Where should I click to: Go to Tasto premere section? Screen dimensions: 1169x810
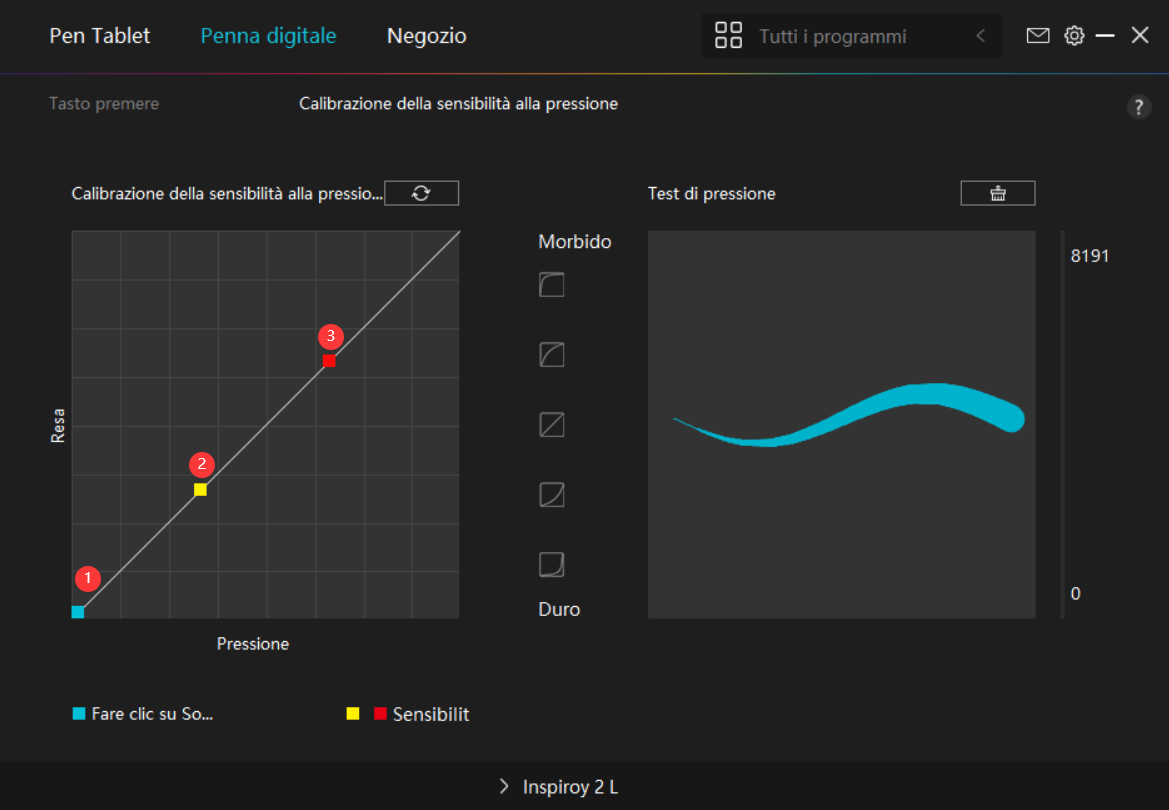pyautogui.click(x=104, y=104)
